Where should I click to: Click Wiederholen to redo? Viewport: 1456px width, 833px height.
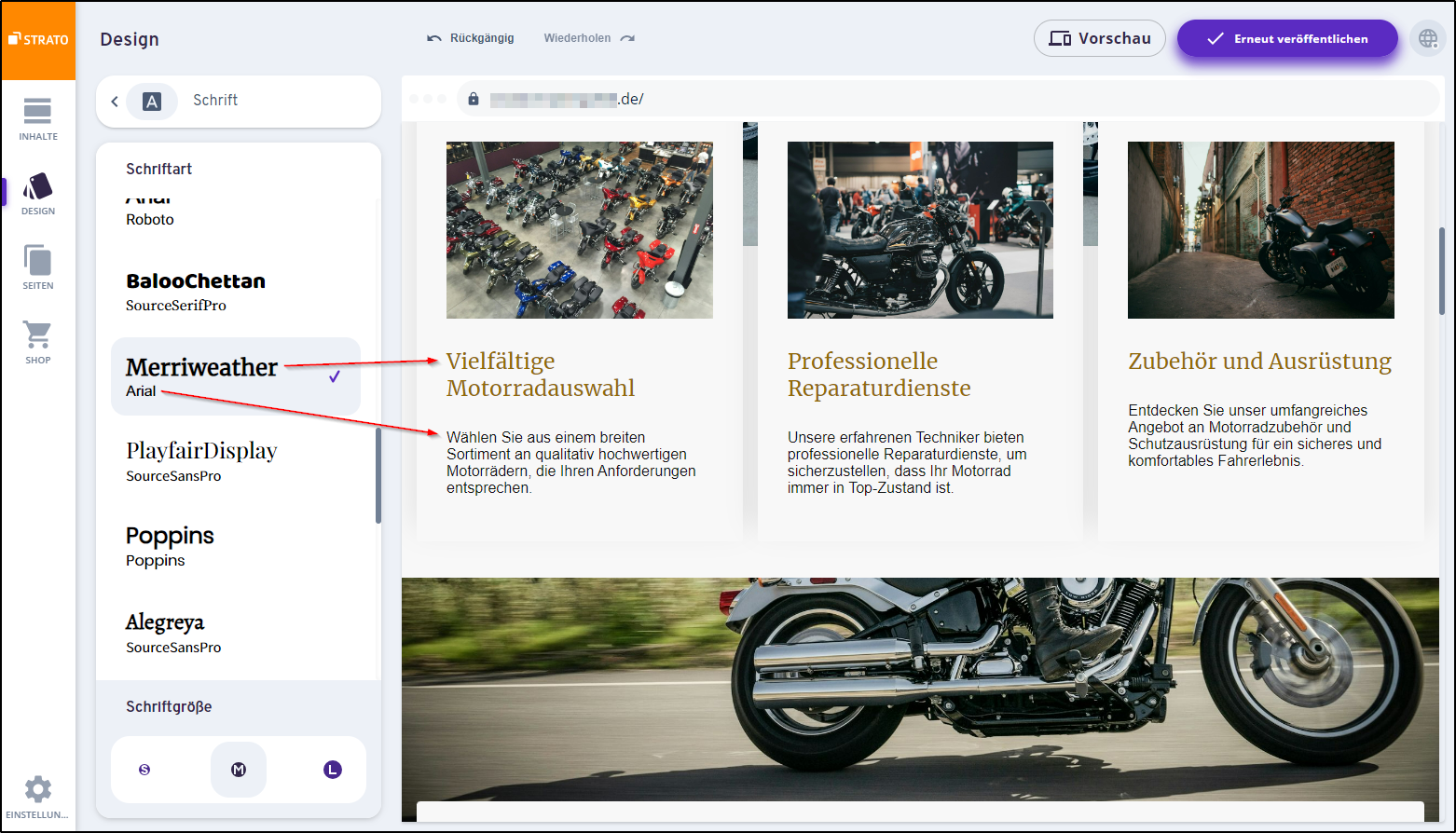589,38
